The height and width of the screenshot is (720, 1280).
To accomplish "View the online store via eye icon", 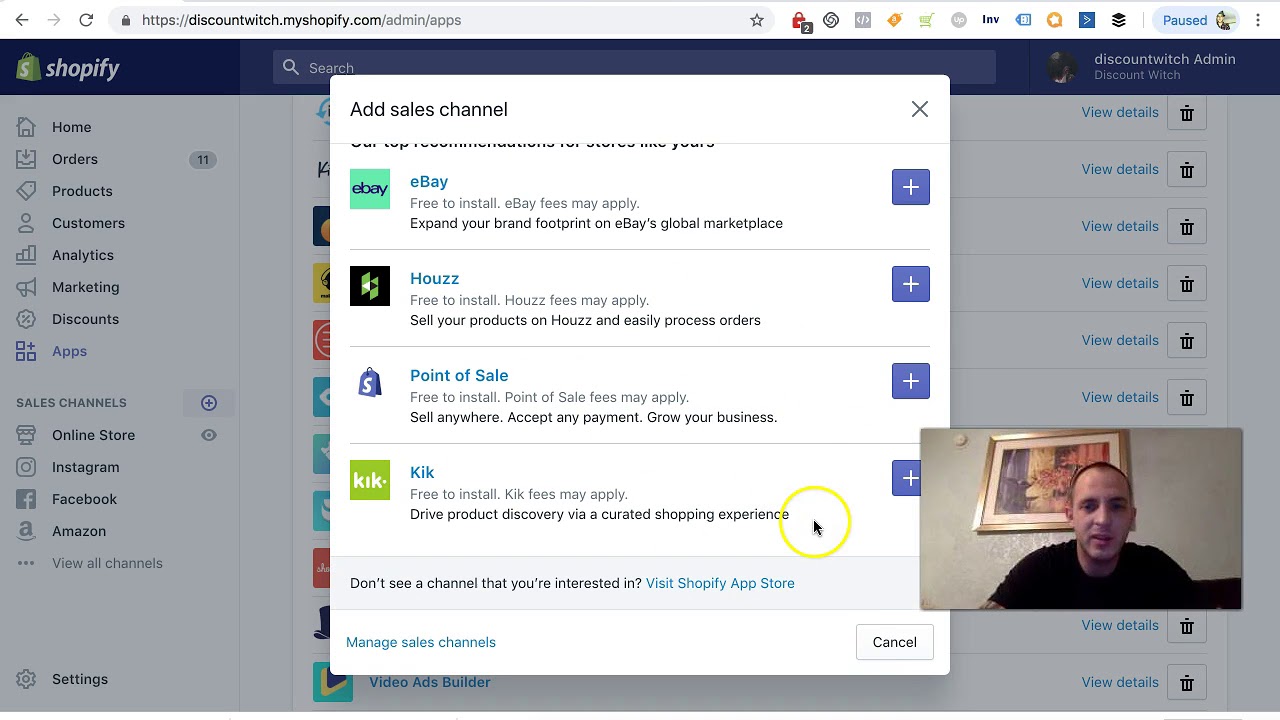I will point(209,435).
